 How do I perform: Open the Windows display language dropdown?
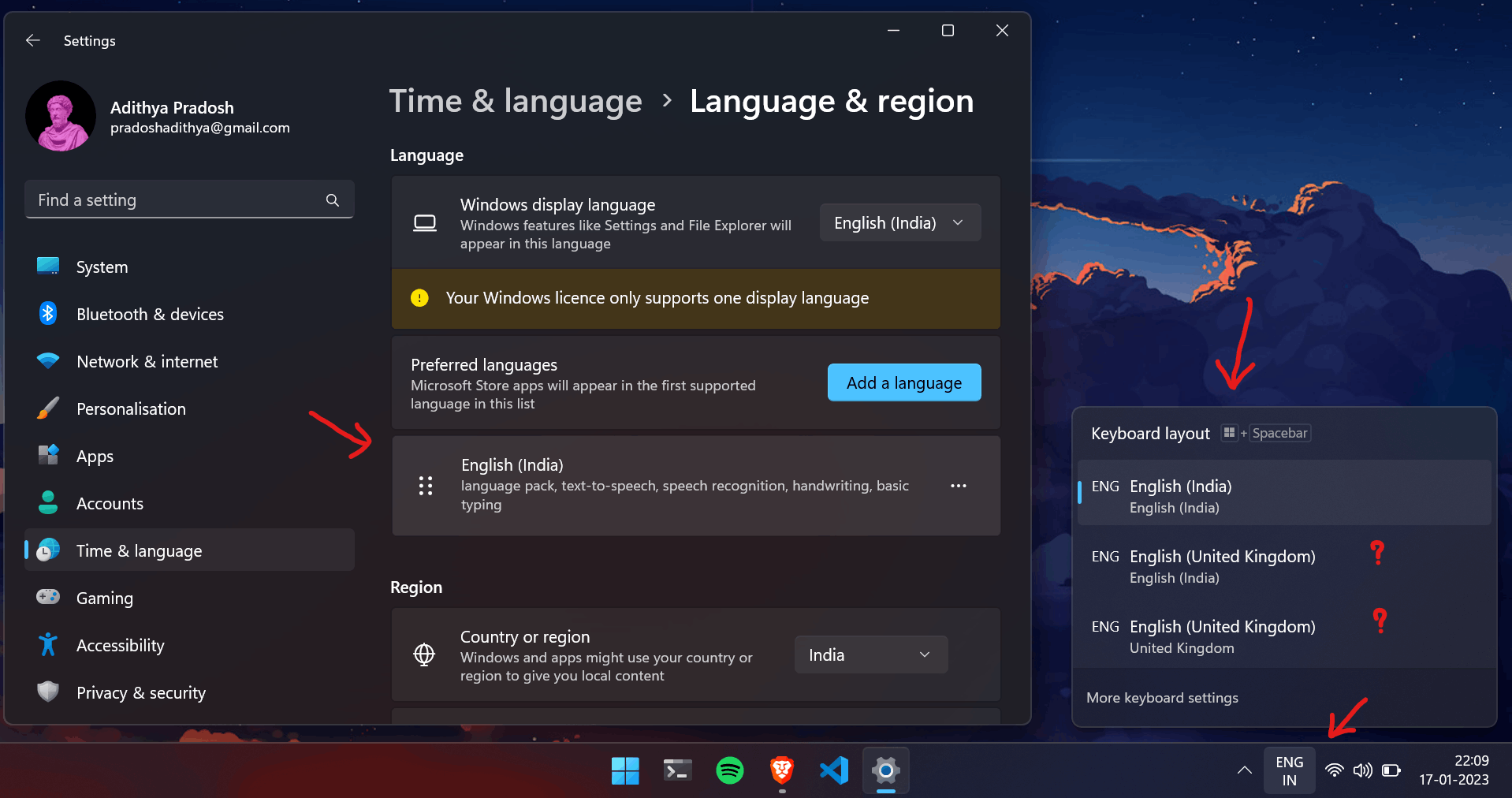click(x=900, y=223)
